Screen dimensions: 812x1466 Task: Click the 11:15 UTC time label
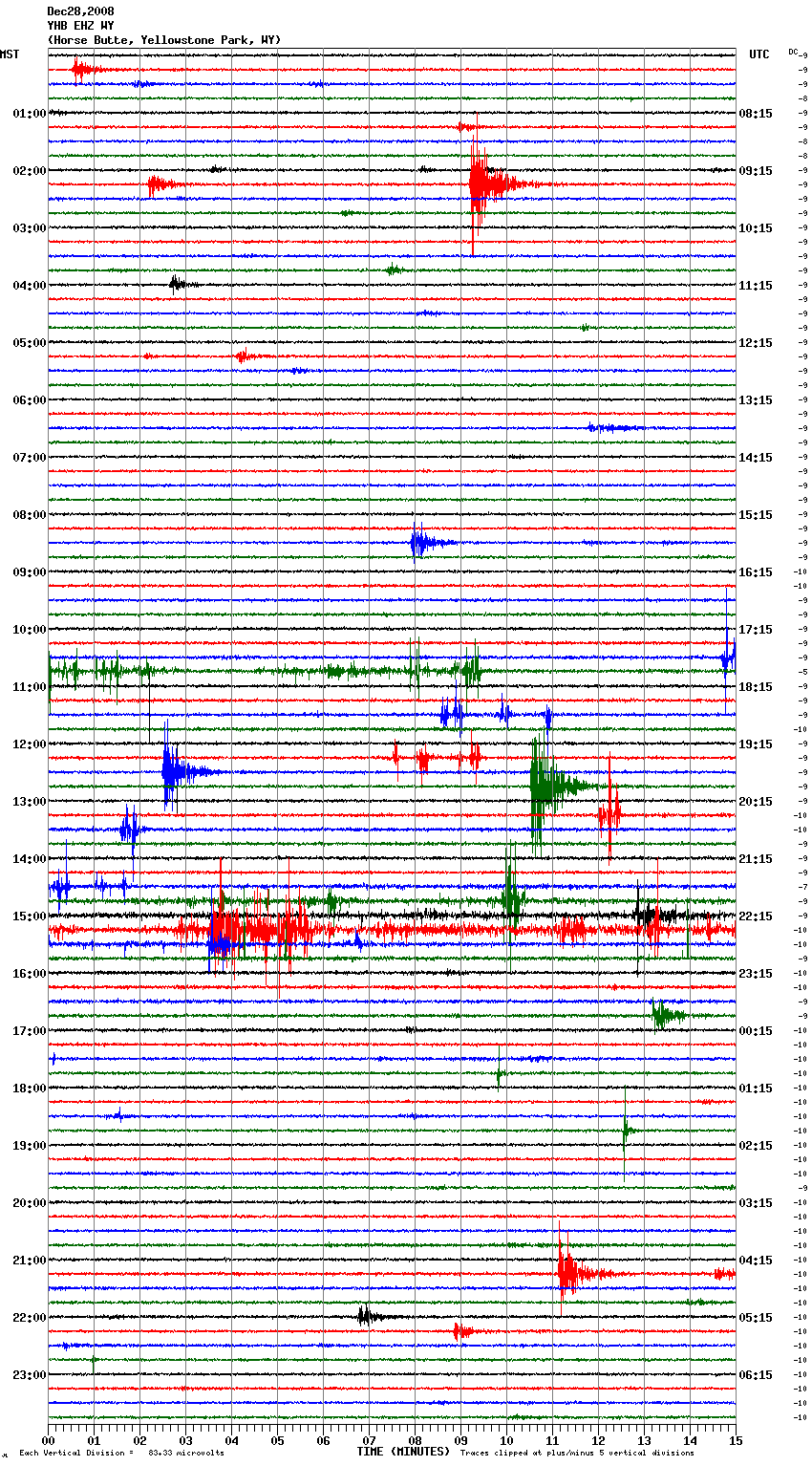click(756, 286)
